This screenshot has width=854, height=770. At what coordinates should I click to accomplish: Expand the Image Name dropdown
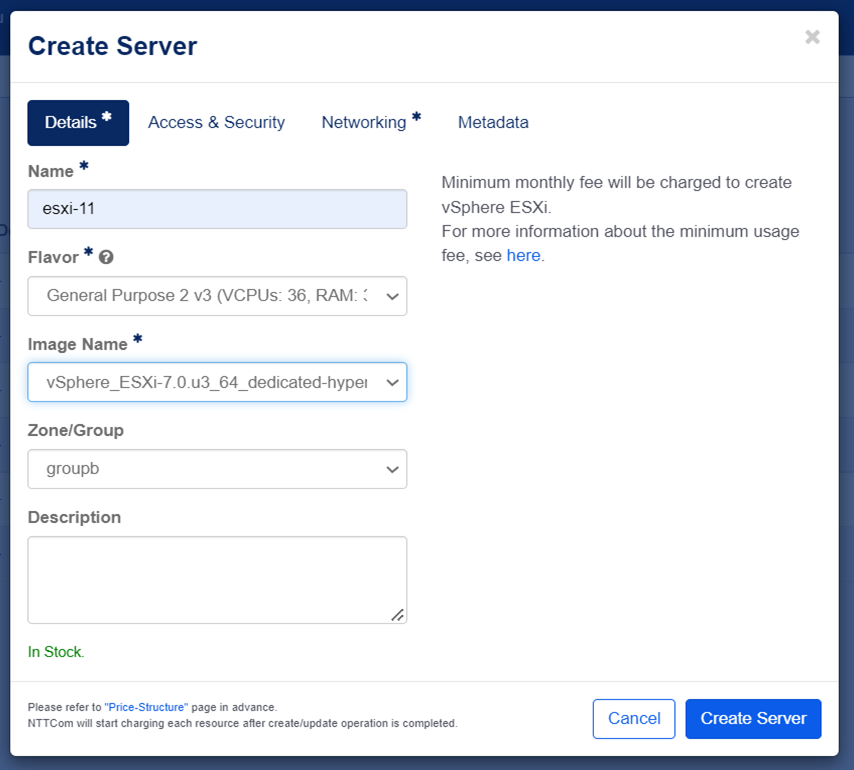(217, 382)
